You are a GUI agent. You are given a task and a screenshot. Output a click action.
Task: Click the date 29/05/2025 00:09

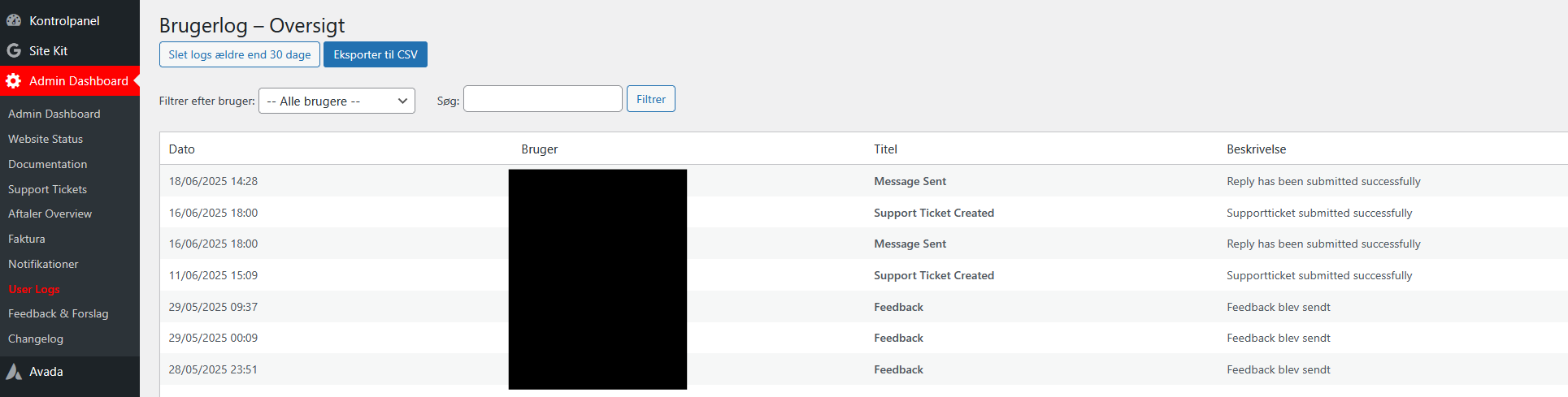click(x=213, y=338)
